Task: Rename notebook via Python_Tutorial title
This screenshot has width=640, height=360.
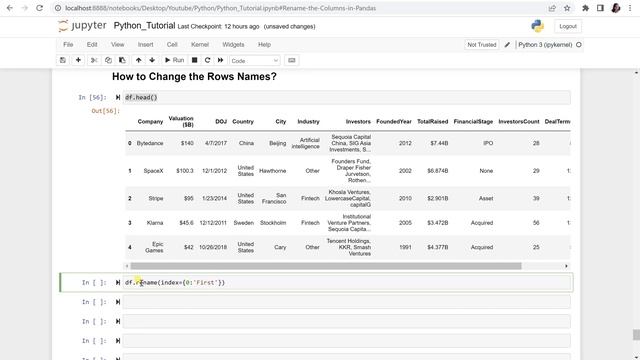Action: tap(144, 26)
